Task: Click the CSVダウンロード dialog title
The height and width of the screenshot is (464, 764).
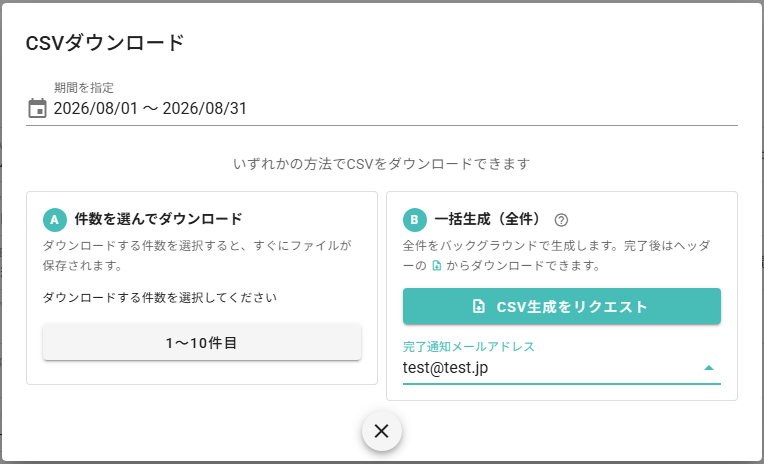Action: (x=105, y=43)
